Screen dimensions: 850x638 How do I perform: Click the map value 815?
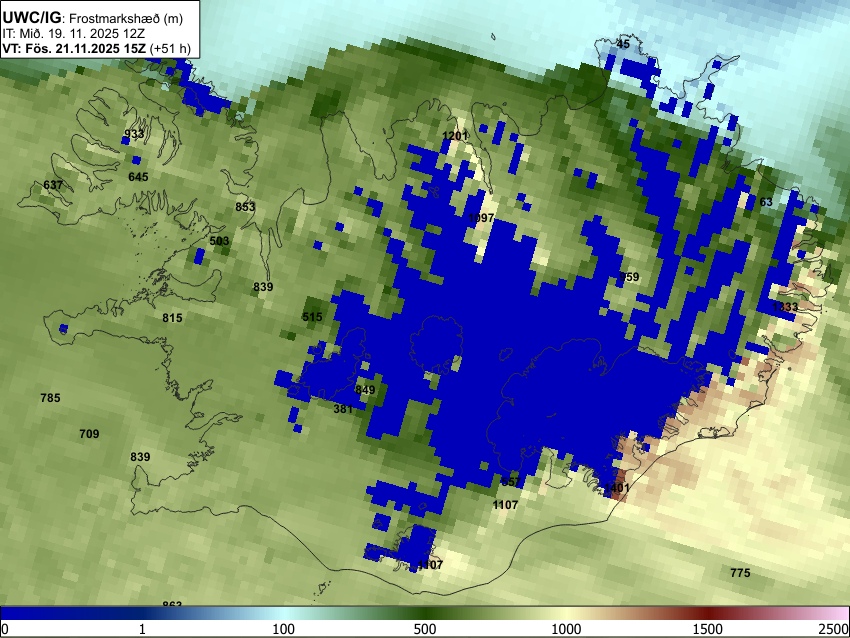(x=172, y=318)
